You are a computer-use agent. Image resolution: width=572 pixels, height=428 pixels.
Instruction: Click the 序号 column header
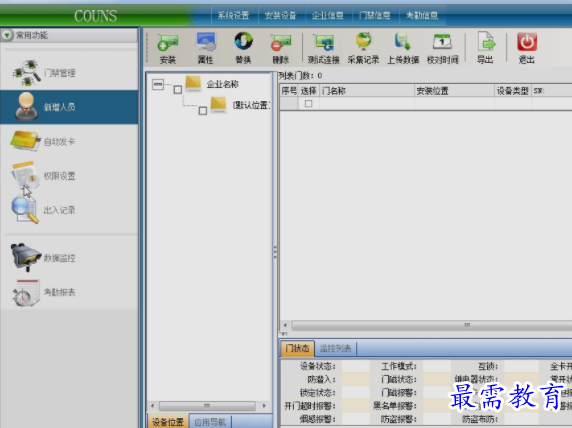click(289, 91)
